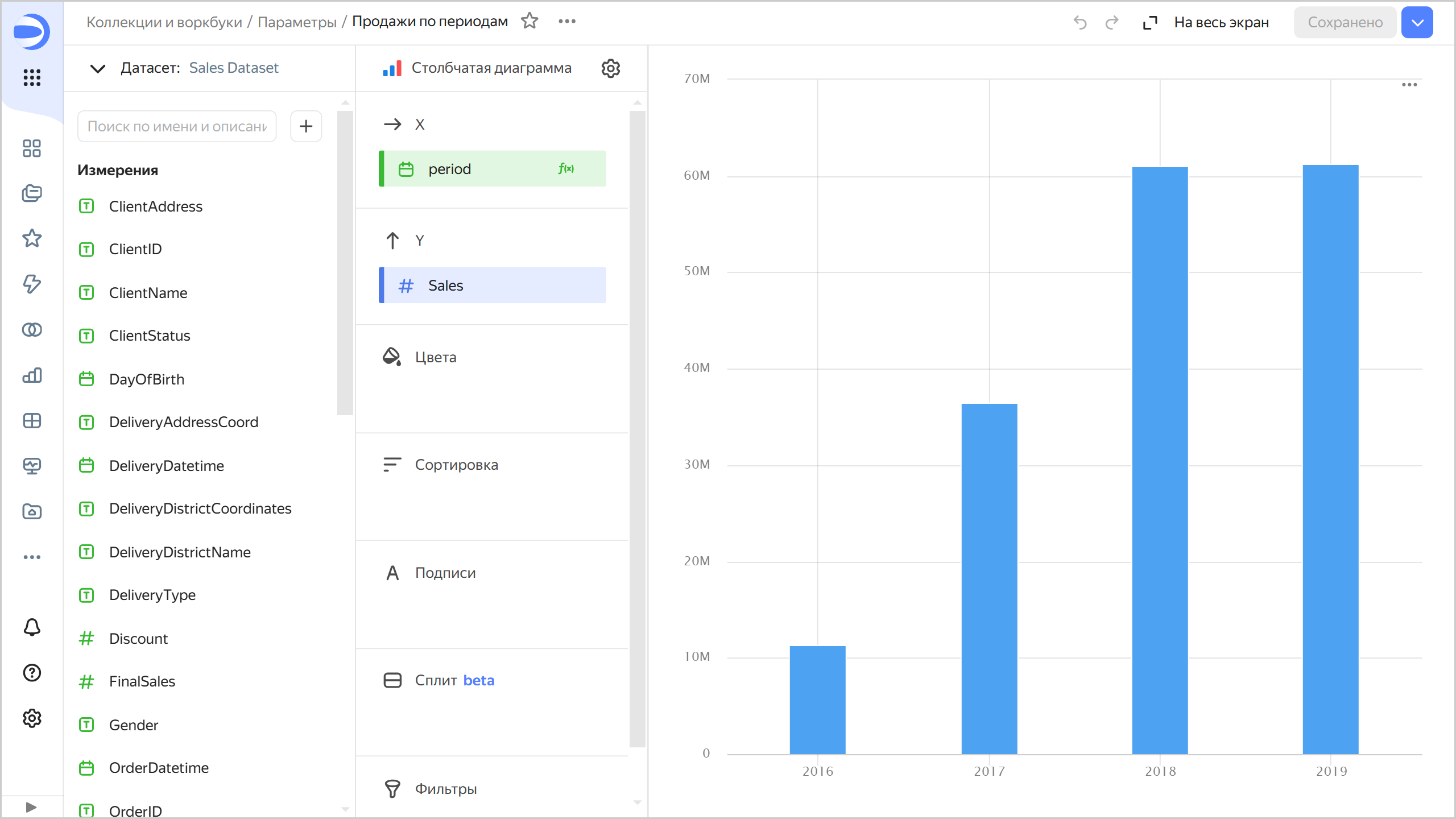Image resolution: width=1456 pixels, height=819 pixels.
Task: Click the redo arrow icon
Action: [x=1111, y=22]
